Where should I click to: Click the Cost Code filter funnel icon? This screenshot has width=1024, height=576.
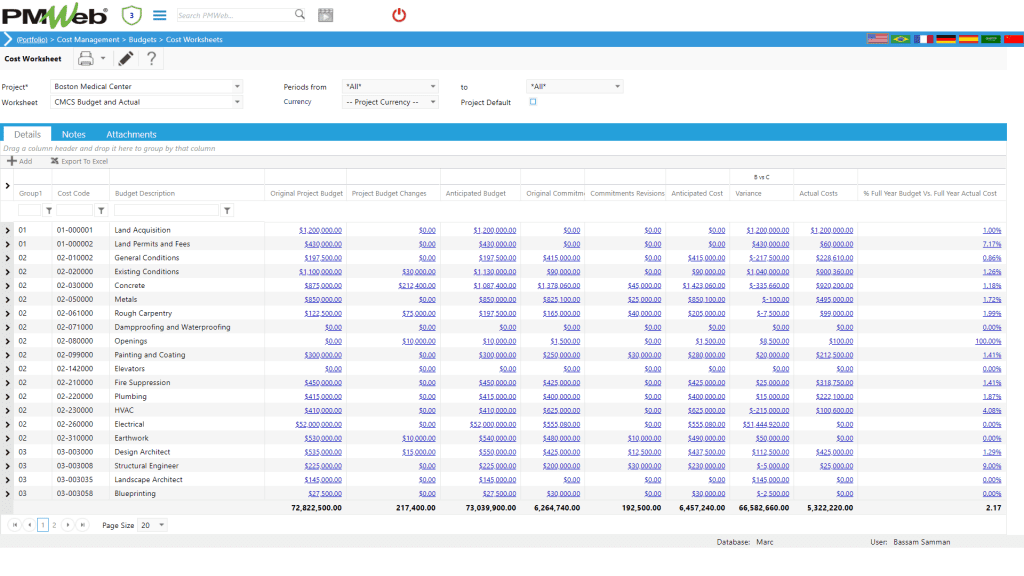click(x=101, y=210)
